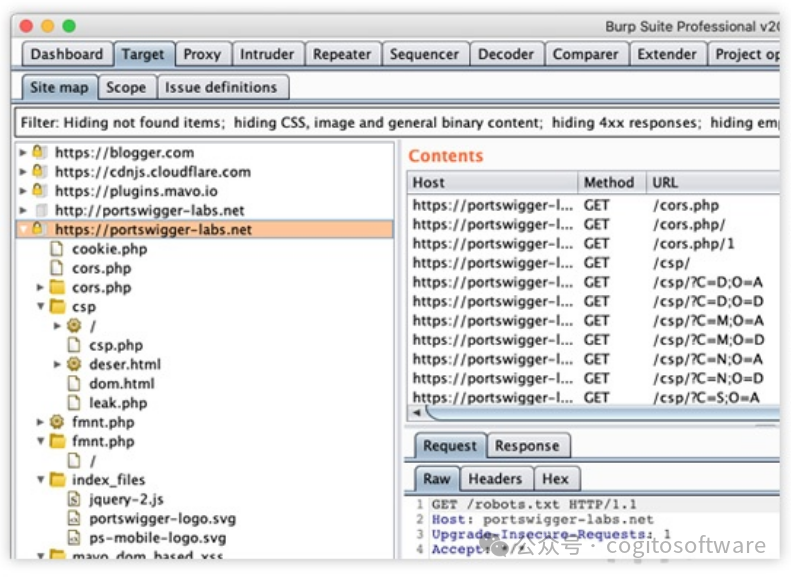
Task: Select the /csp/ row in Contents
Action: [593, 263]
